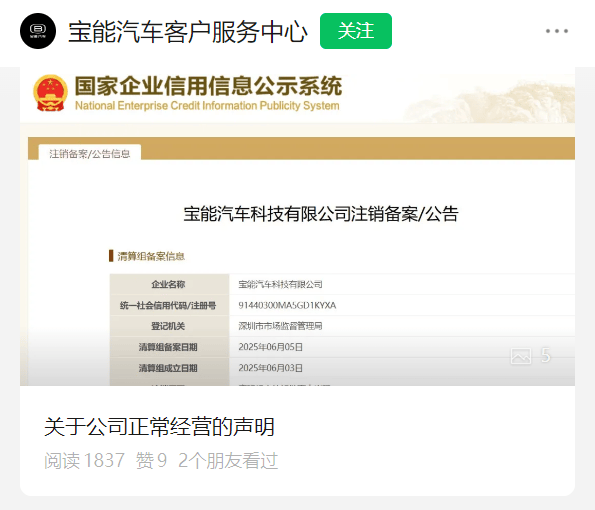Click the 国家企业信用信息公示系统 heading
595x510 pixels.
(x=208, y=86)
